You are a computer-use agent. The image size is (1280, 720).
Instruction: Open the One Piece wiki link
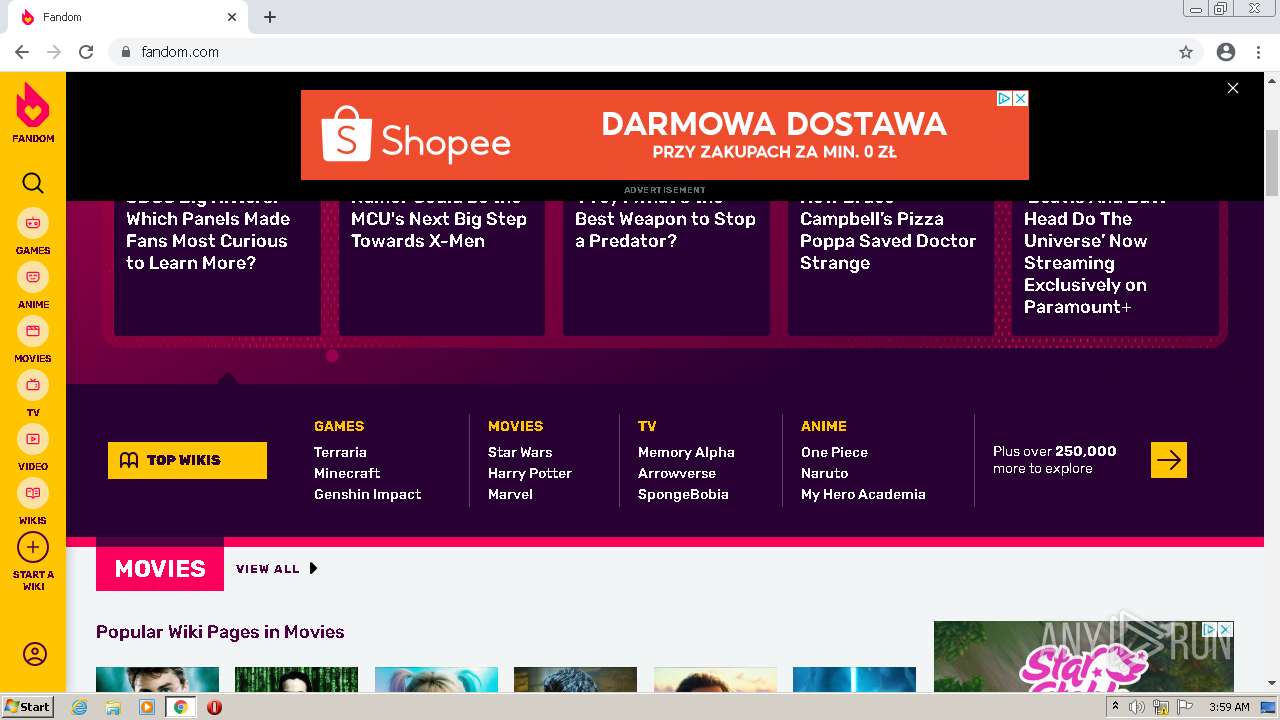(834, 452)
